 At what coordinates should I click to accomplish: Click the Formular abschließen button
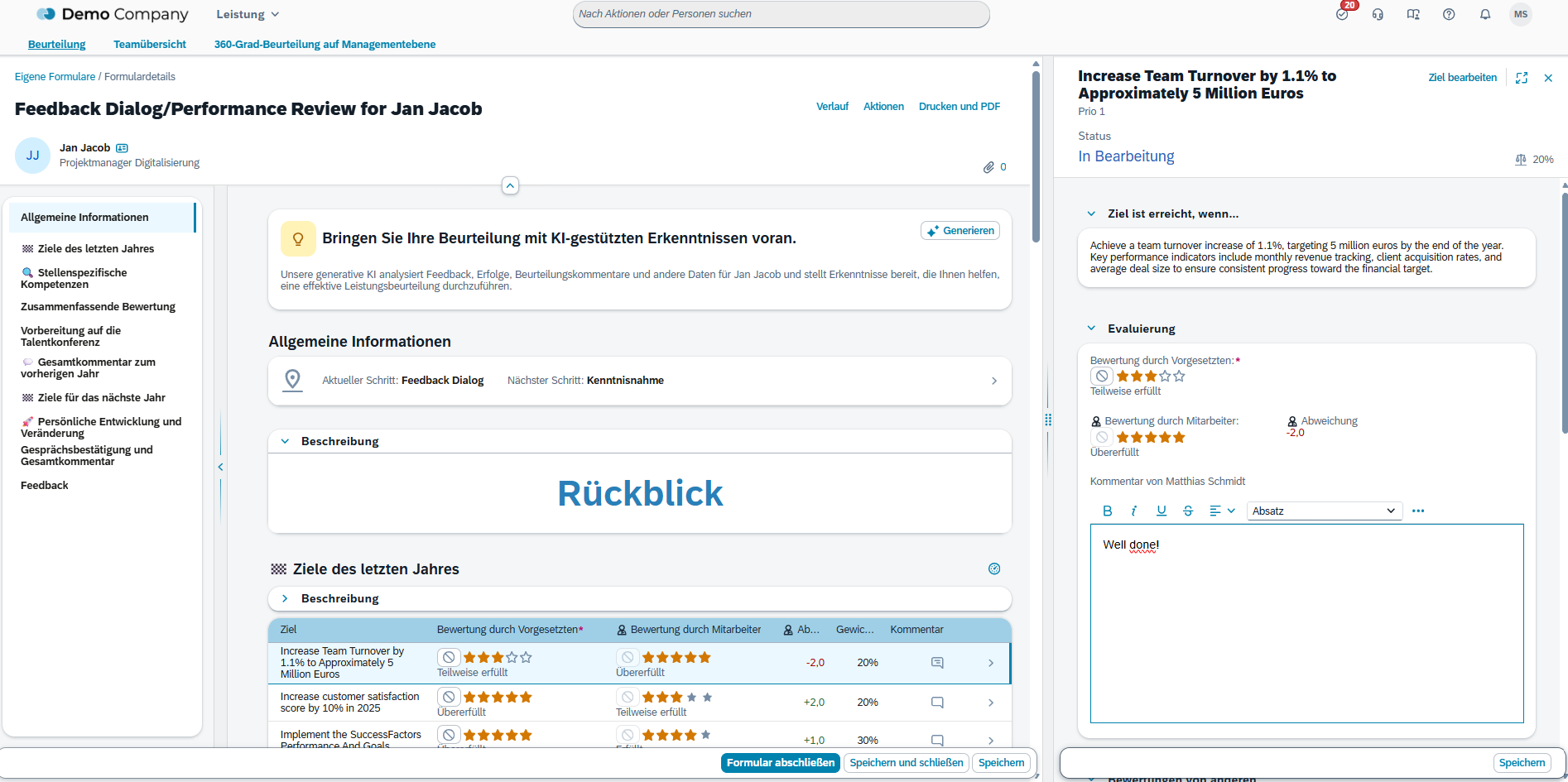point(780,763)
